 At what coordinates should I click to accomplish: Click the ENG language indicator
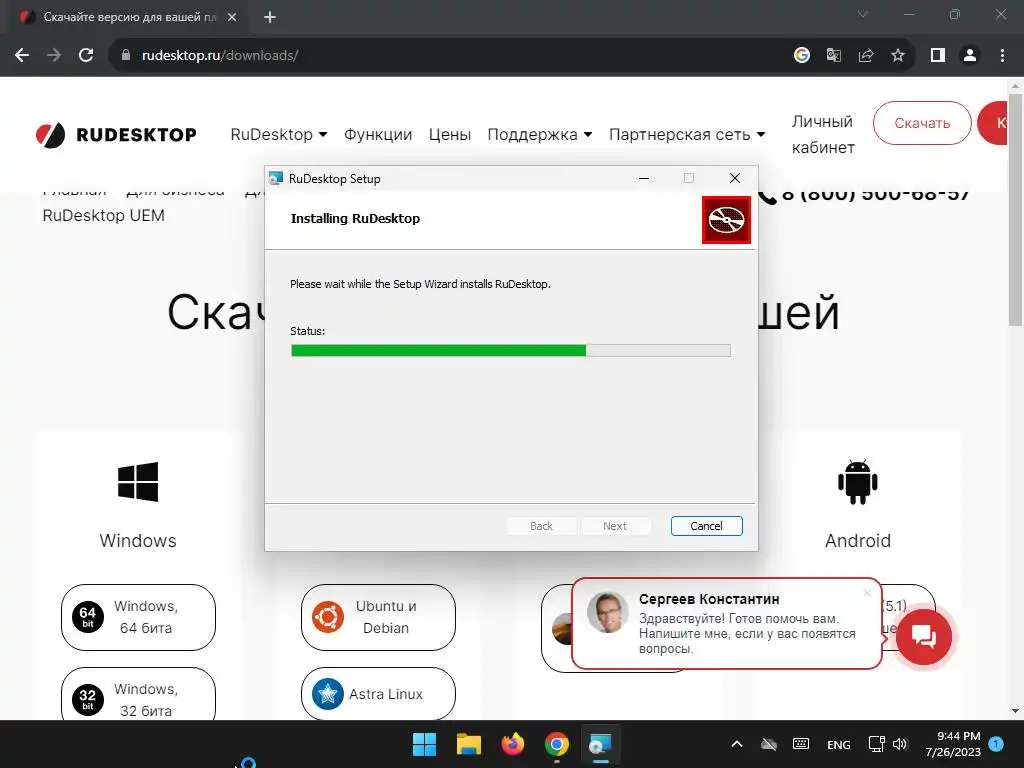pyautogui.click(x=839, y=744)
